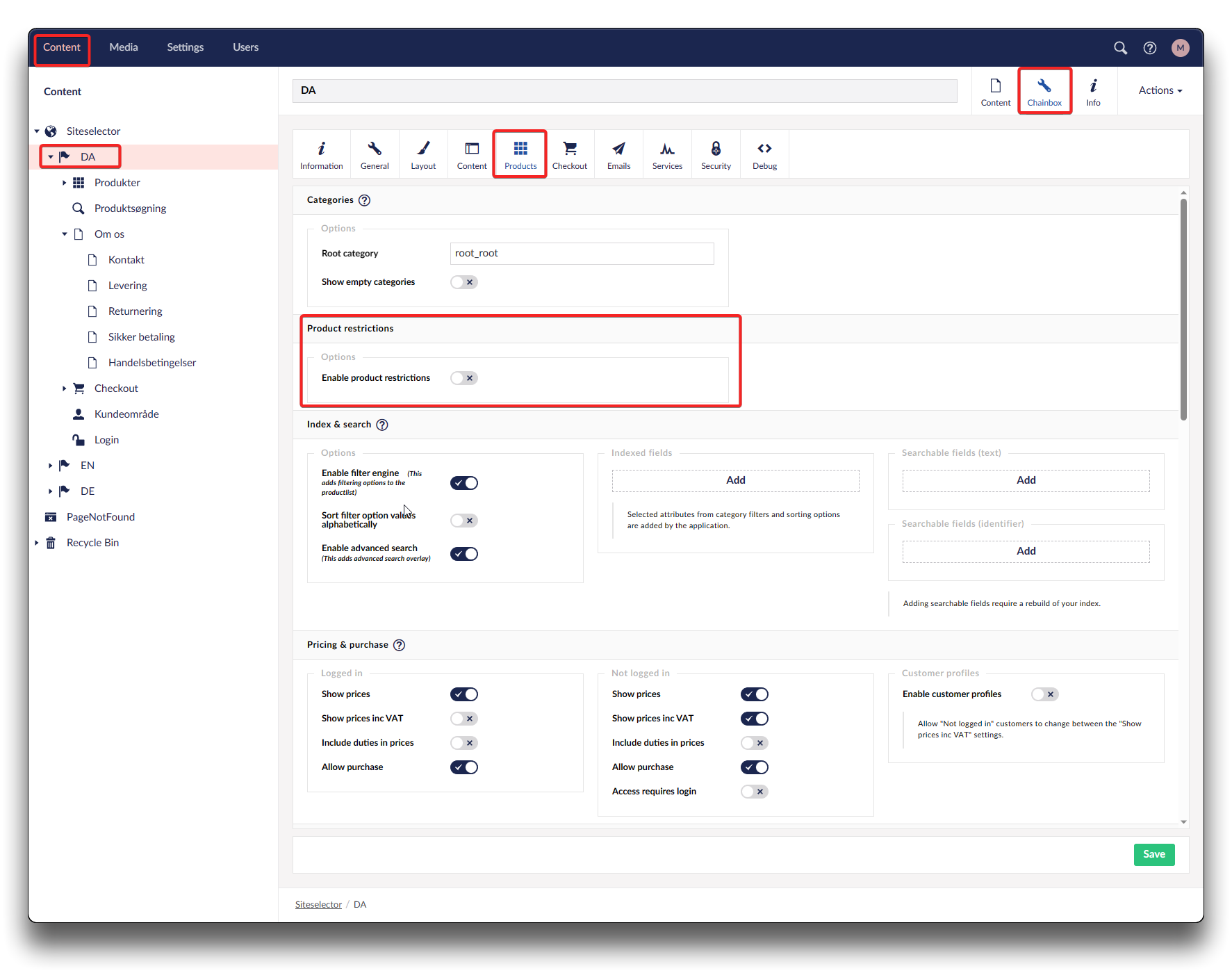Screen dimensions: 1232x973
Task: Open the help question mark icon
Action: click(1150, 48)
